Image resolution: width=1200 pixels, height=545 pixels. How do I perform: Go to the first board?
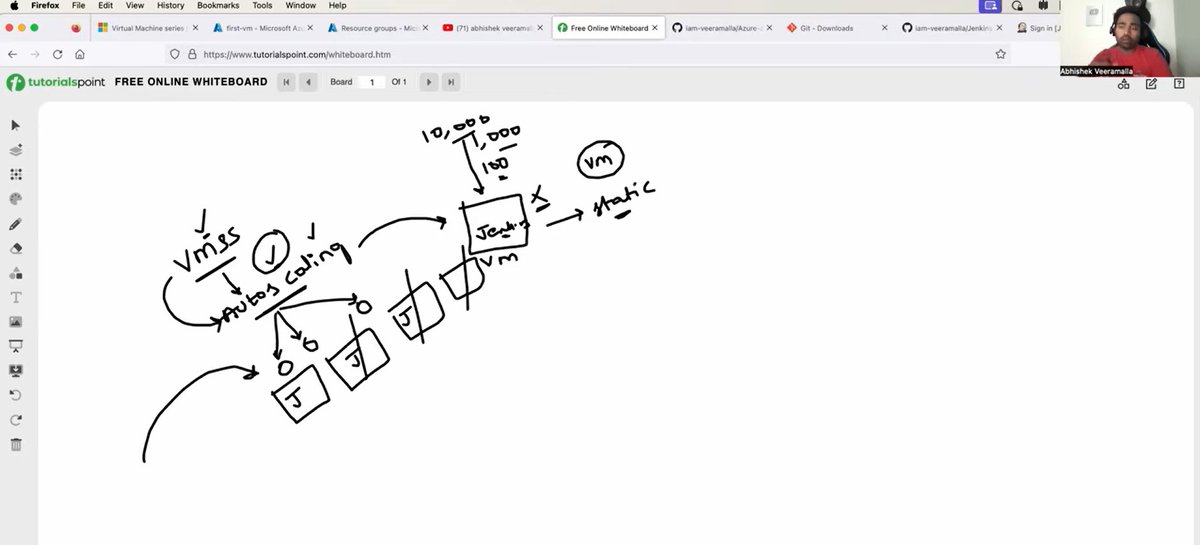(287, 82)
